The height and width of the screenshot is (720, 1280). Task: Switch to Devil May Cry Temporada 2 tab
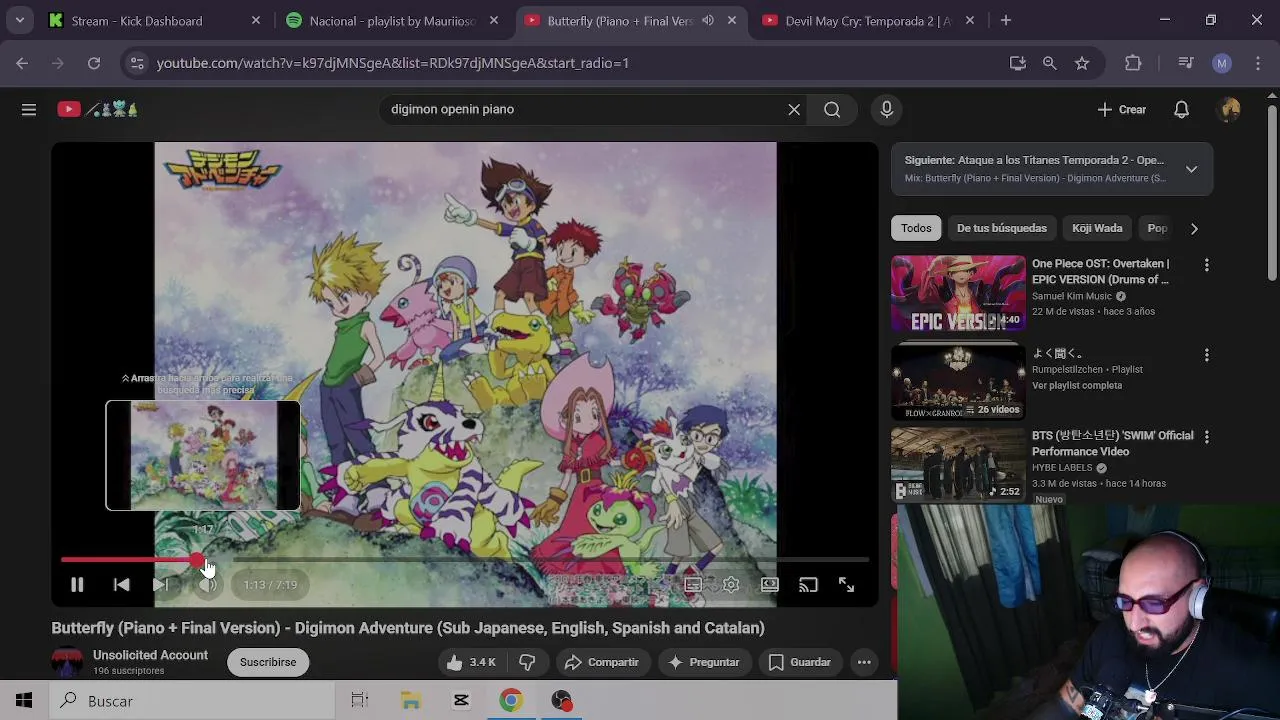click(x=868, y=20)
